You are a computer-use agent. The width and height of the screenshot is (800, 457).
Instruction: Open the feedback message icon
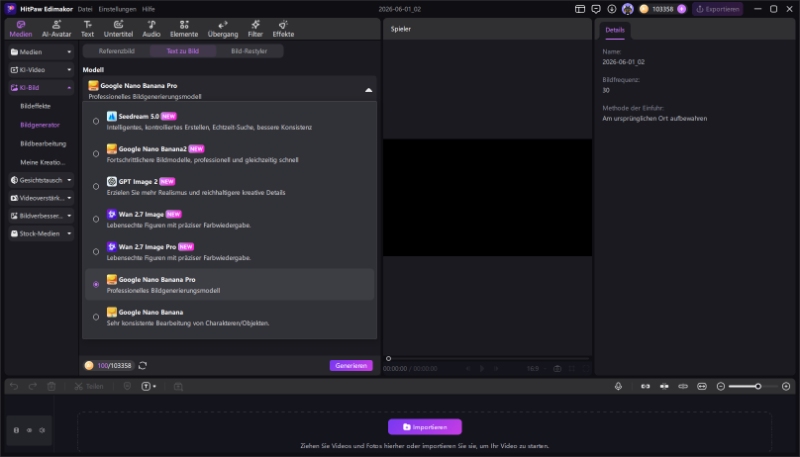coord(596,9)
